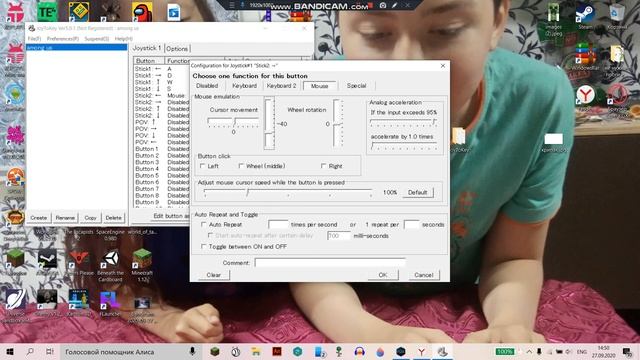640x360 pixels.
Task: Show hidden tray icons chevron
Action: tap(529, 351)
